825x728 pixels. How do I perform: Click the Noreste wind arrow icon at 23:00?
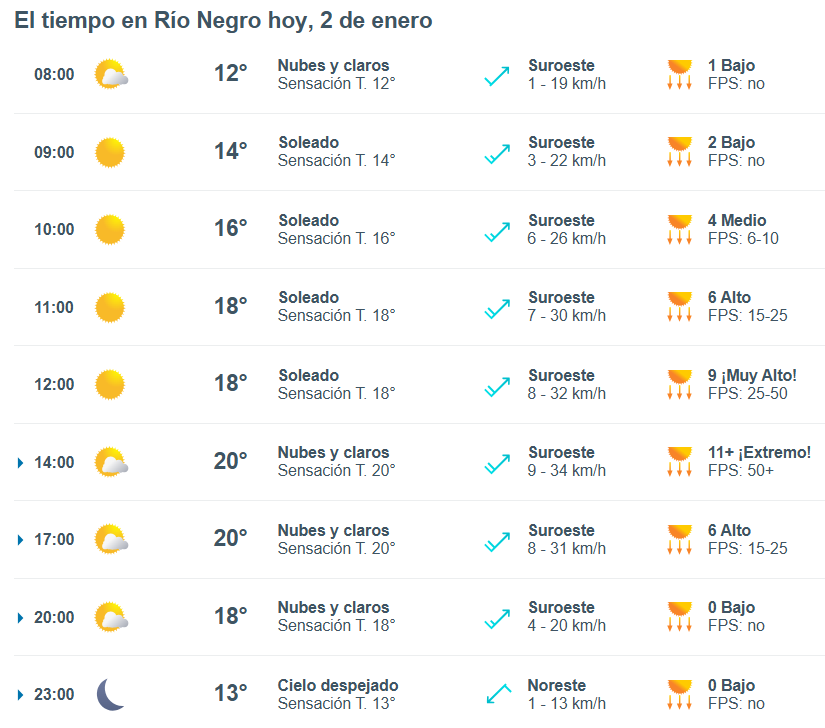497,694
